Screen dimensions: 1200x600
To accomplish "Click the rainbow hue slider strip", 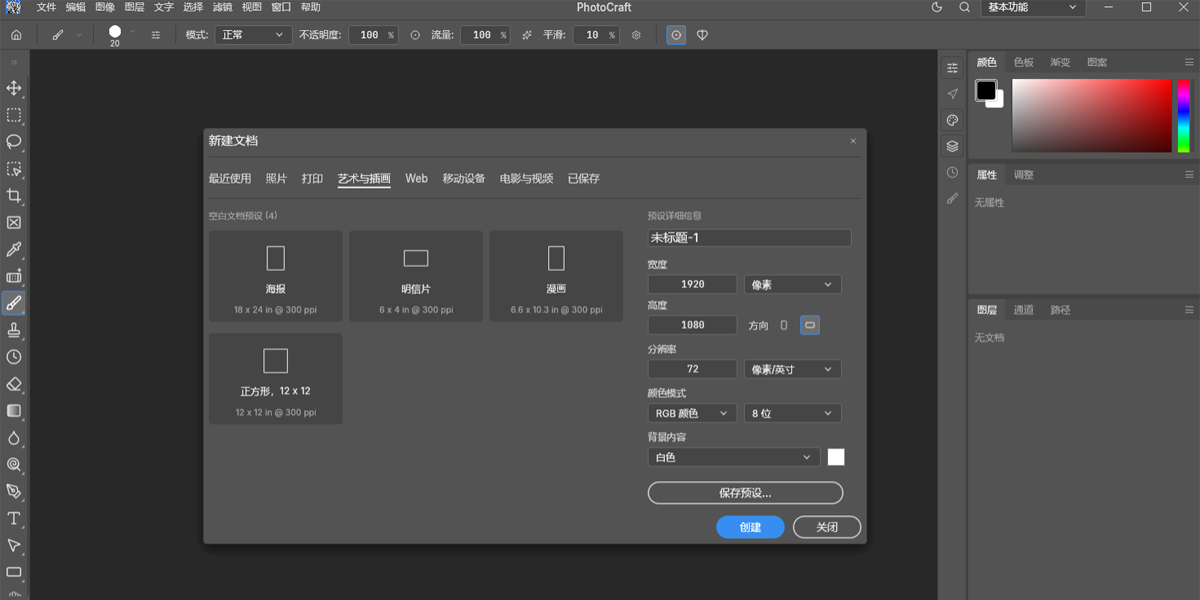I will click(1183, 116).
